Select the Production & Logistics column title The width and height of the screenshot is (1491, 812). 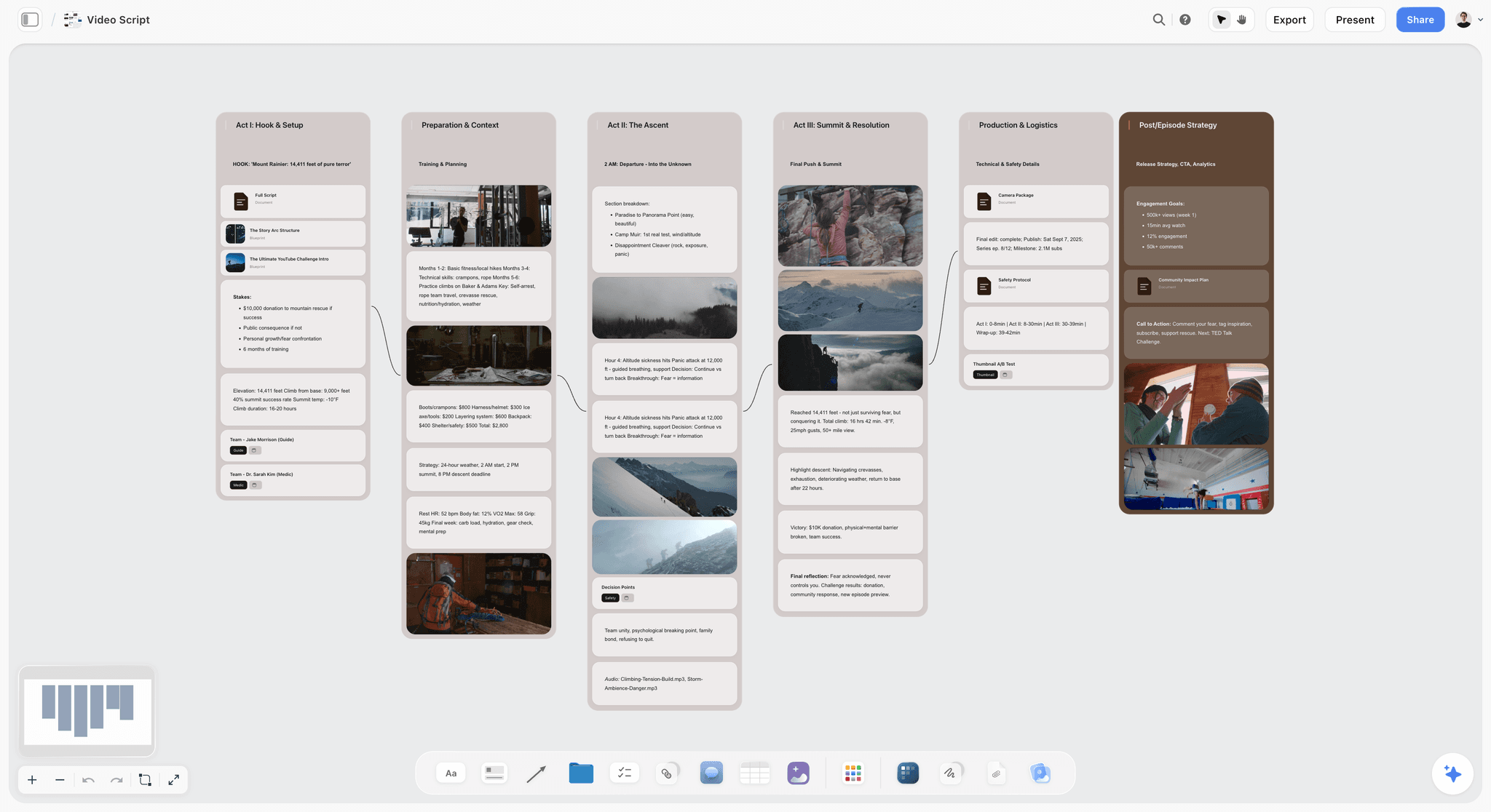coord(1018,125)
